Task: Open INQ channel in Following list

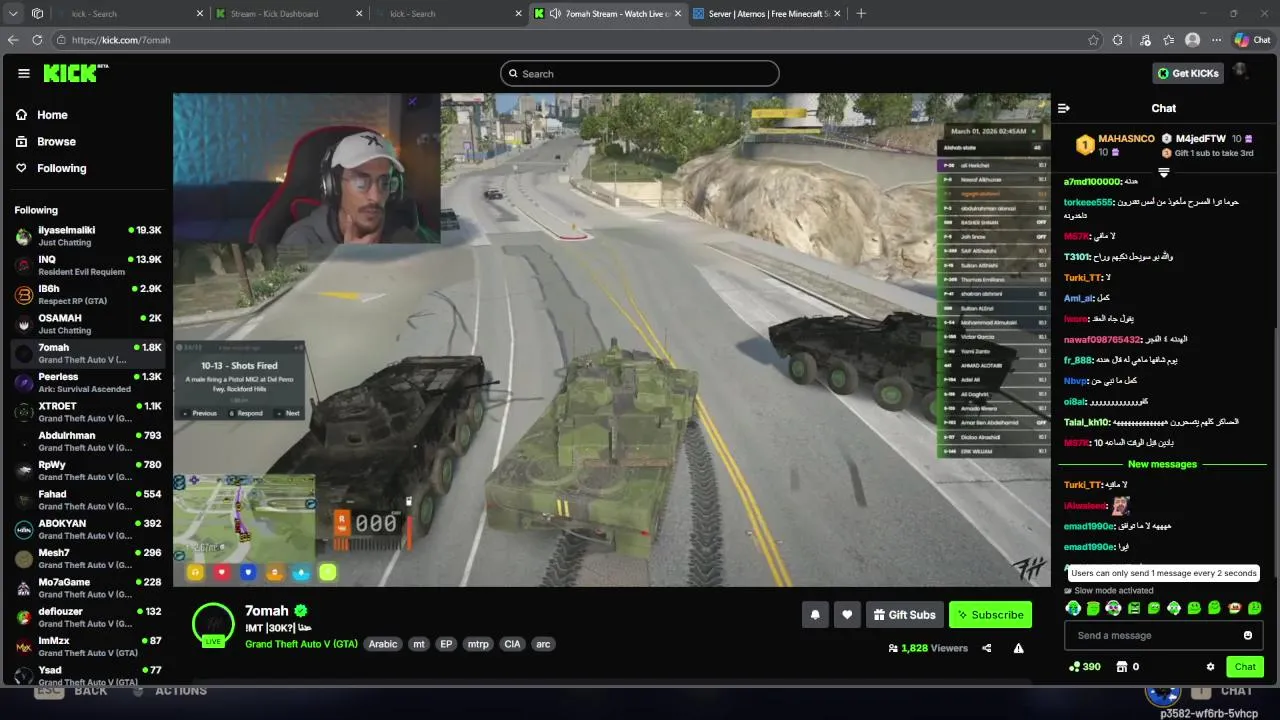Action: pyautogui.click(x=87, y=265)
